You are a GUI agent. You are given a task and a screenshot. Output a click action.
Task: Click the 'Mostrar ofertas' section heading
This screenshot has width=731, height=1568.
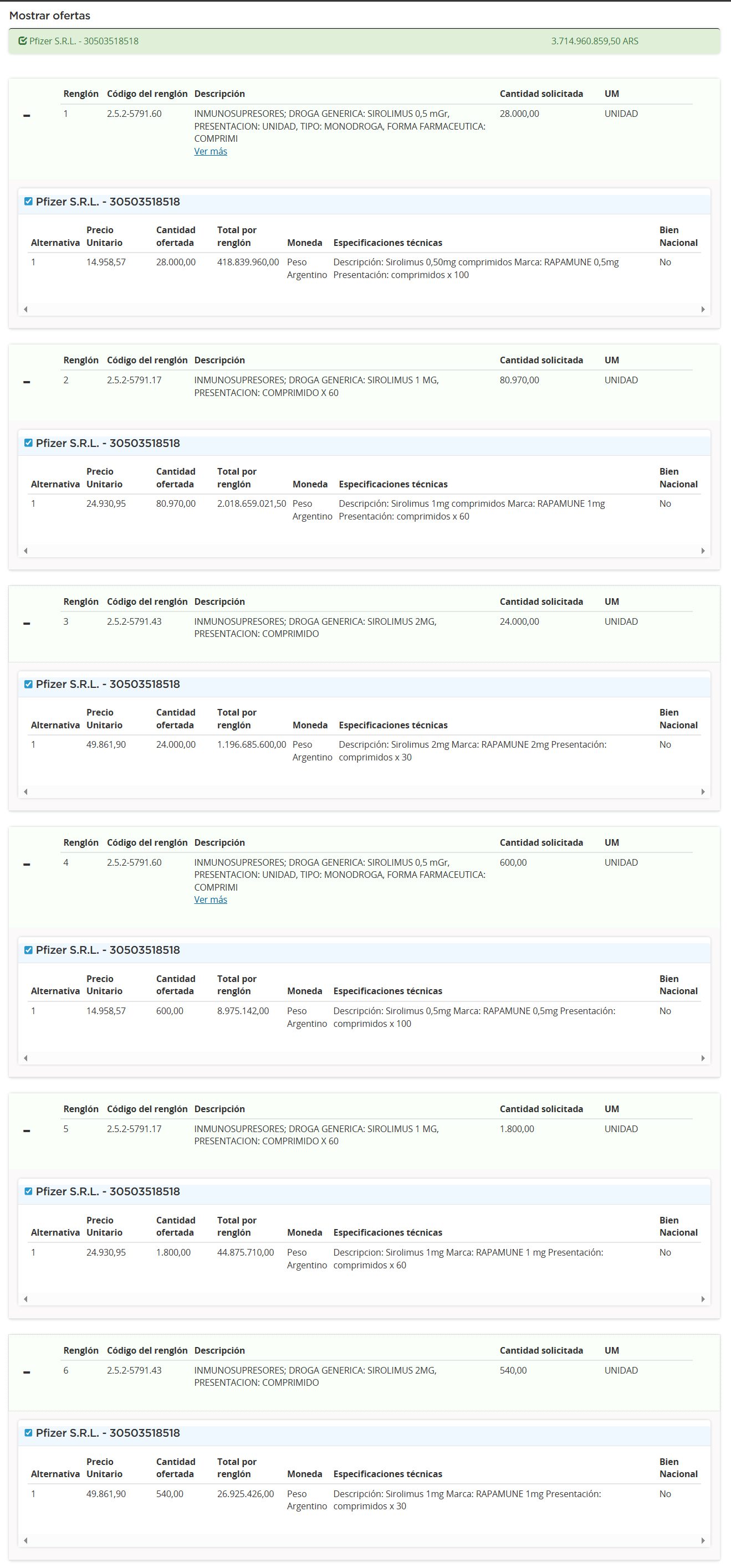tap(50, 16)
